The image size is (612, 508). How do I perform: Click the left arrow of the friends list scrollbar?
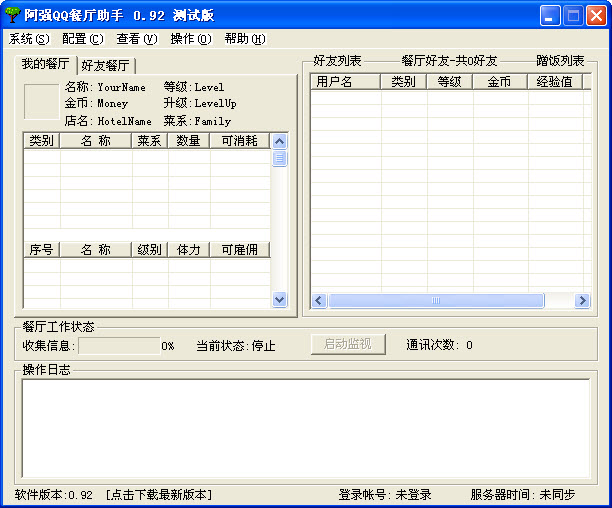[319, 301]
